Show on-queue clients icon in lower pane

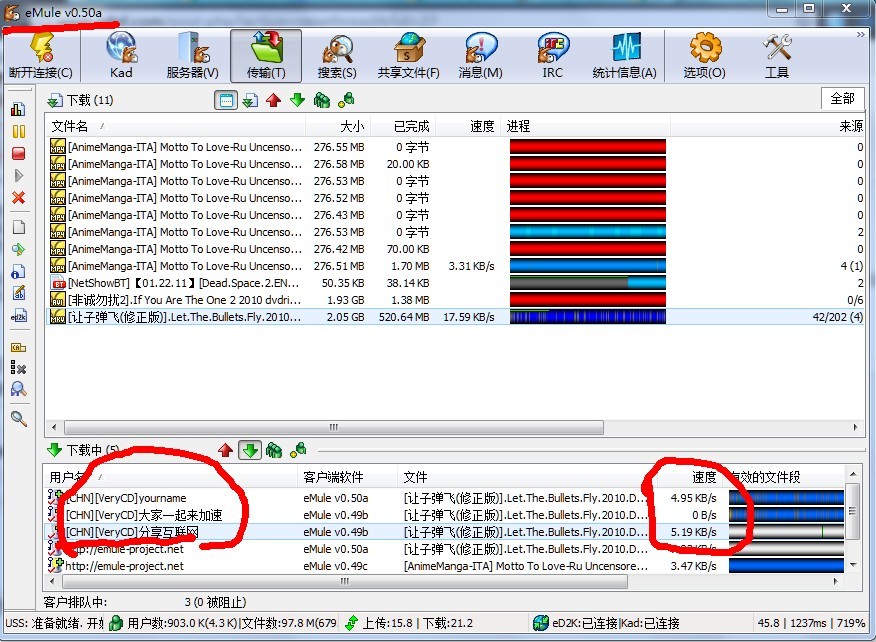coord(274,450)
